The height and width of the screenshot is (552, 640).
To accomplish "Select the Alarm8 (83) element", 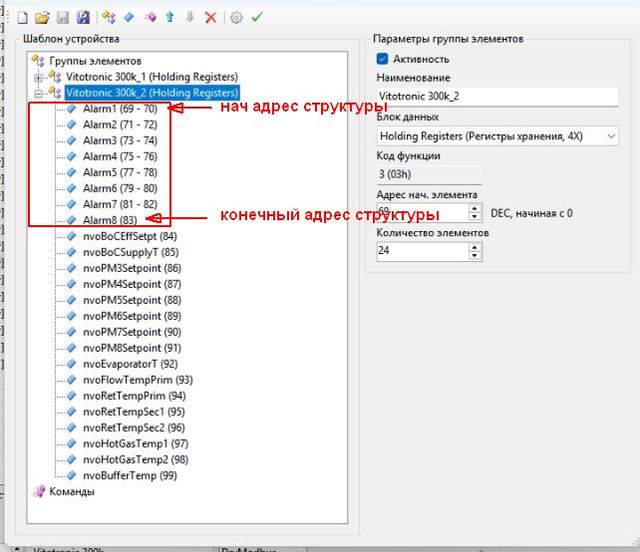I will (110, 220).
